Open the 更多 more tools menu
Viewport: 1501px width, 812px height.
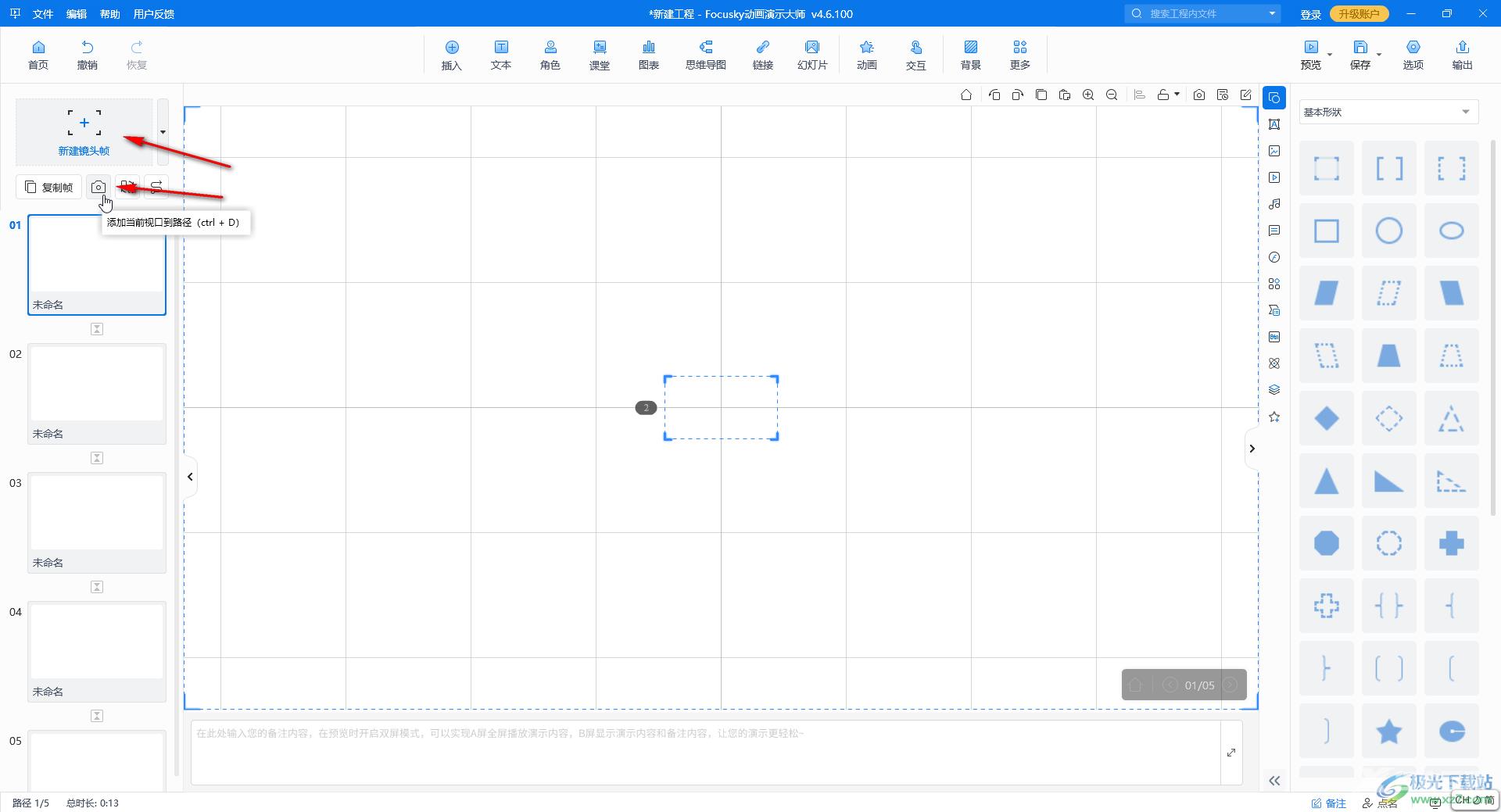(1020, 55)
